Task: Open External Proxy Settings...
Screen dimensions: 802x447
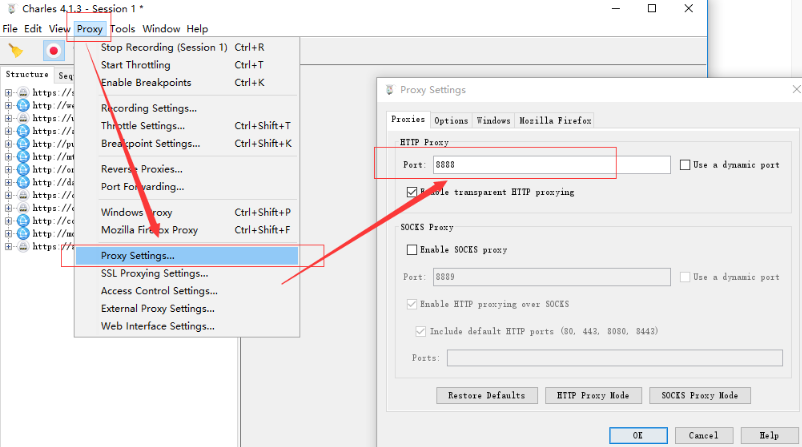Action: [187, 308]
